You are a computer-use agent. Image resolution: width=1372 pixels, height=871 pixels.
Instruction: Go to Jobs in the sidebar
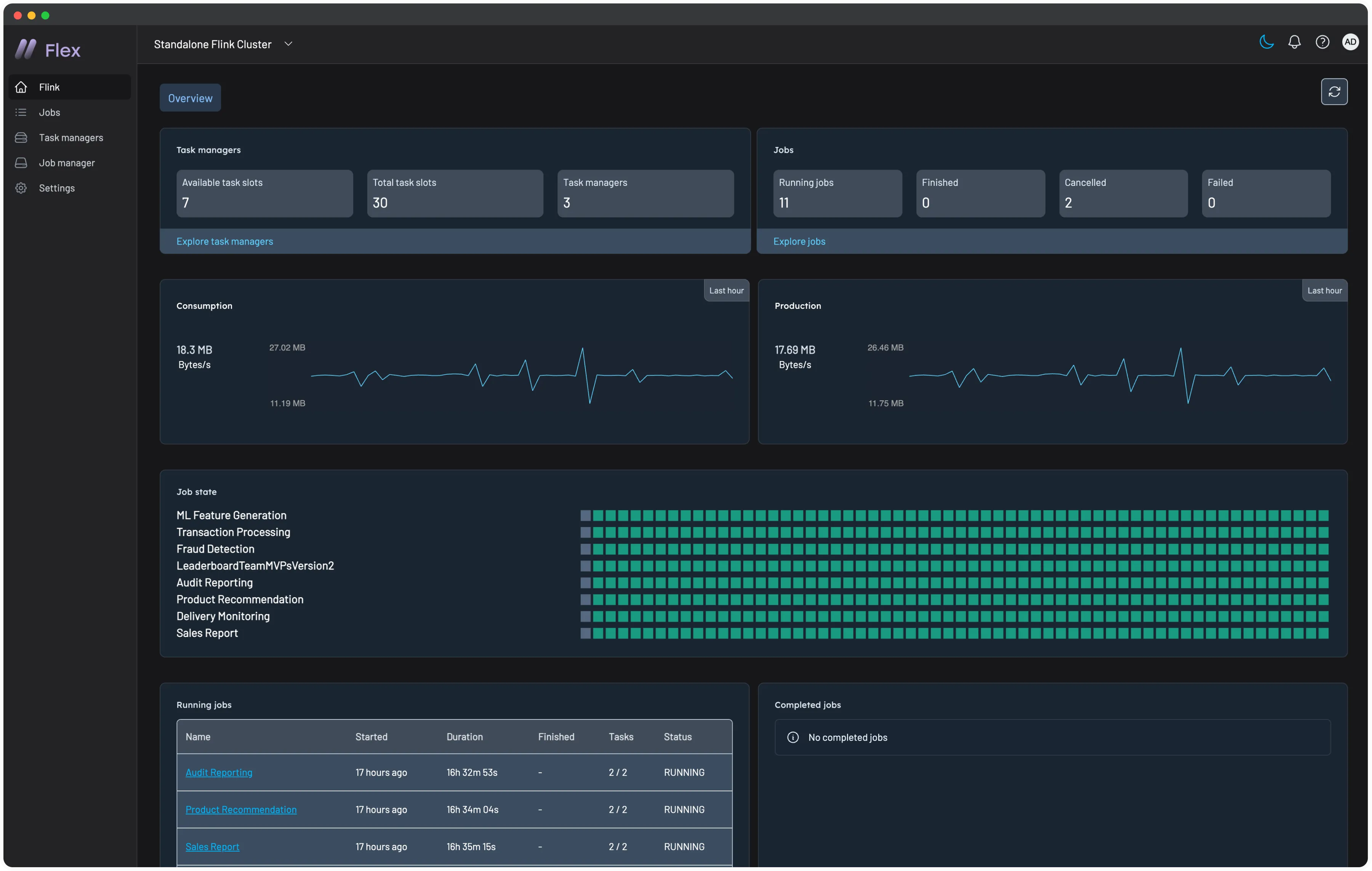click(x=50, y=112)
